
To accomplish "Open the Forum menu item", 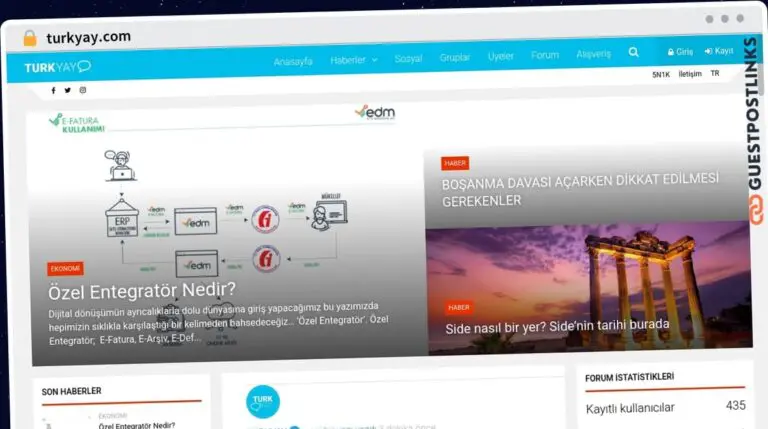I will (x=545, y=55).
